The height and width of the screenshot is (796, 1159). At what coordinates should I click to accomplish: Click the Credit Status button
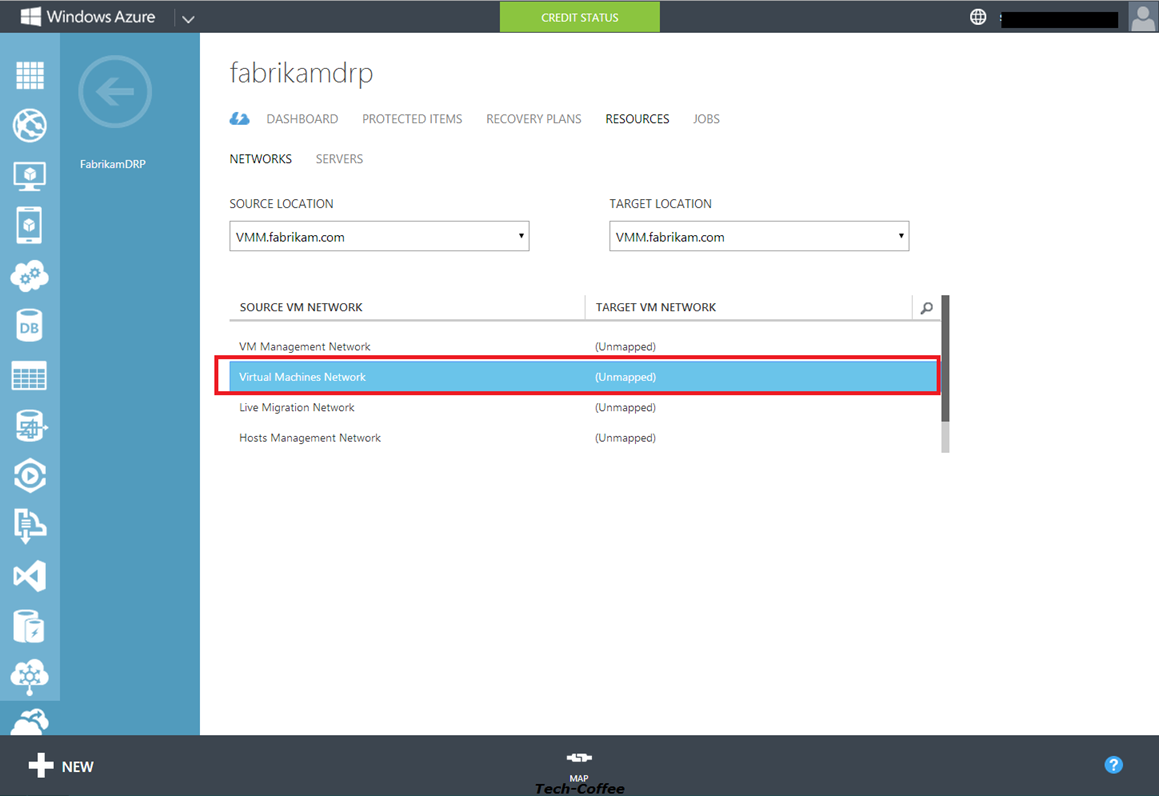[x=580, y=17]
